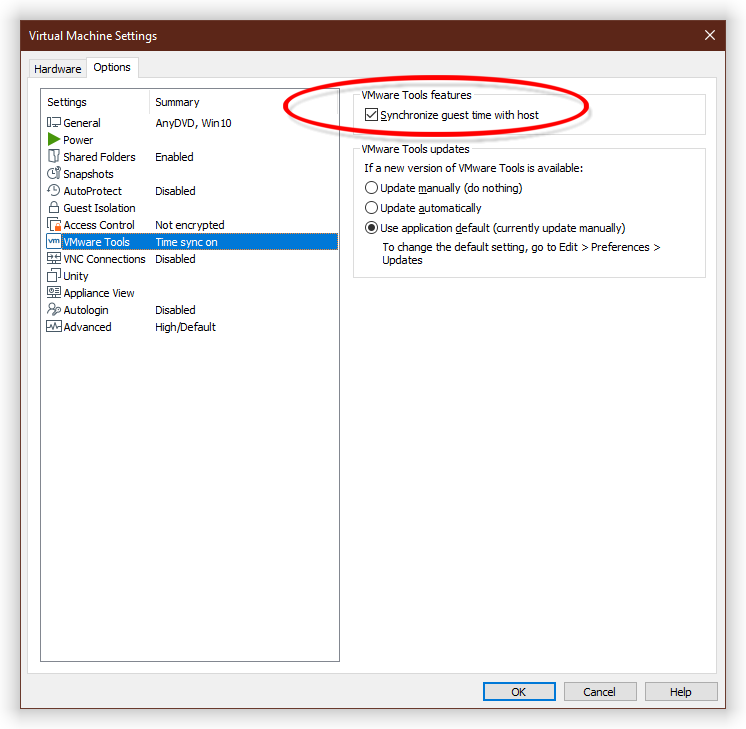746x729 pixels.
Task: Toggle Synchronize guest time with host
Action: pos(372,115)
